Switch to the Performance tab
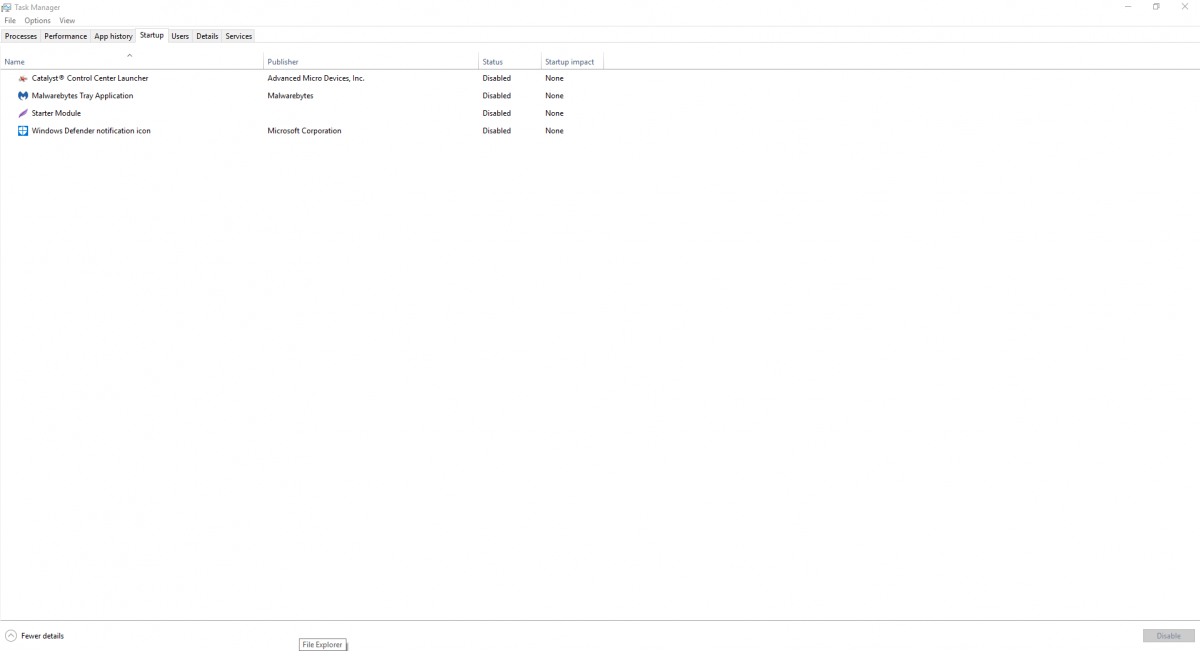The height and width of the screenshot is (651, 1200). (x=66, y=36)
